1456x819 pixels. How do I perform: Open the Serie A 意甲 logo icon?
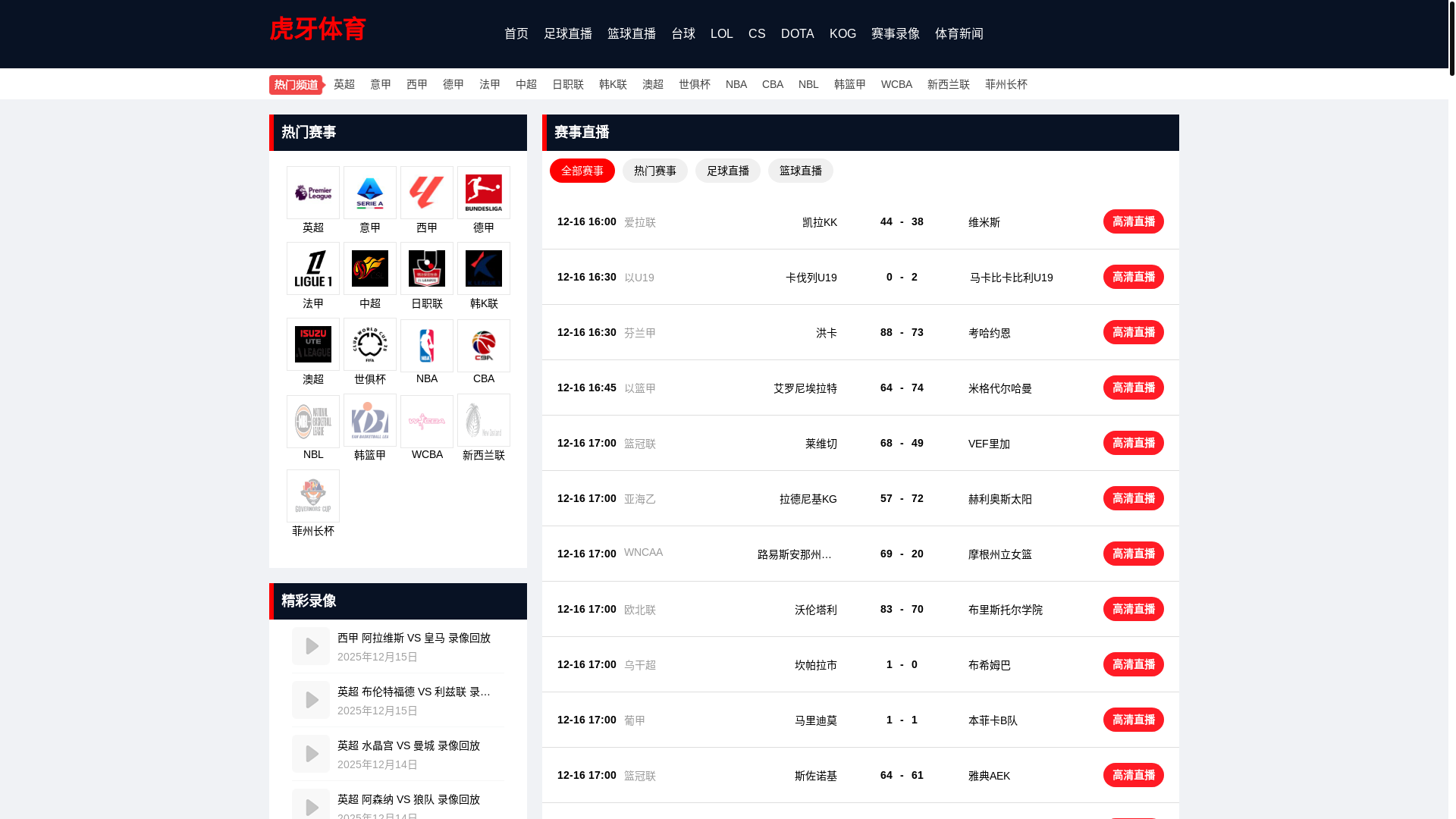[370, 193]
